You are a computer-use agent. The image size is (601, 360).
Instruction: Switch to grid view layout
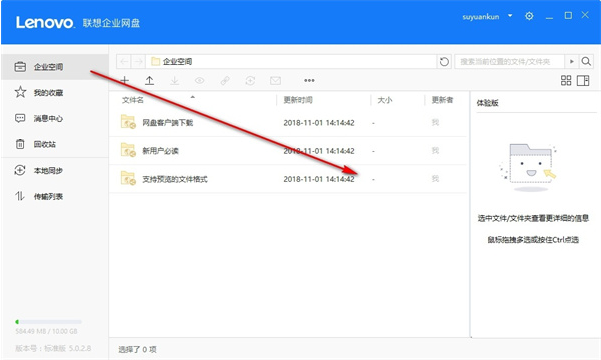tap(566, 81)
